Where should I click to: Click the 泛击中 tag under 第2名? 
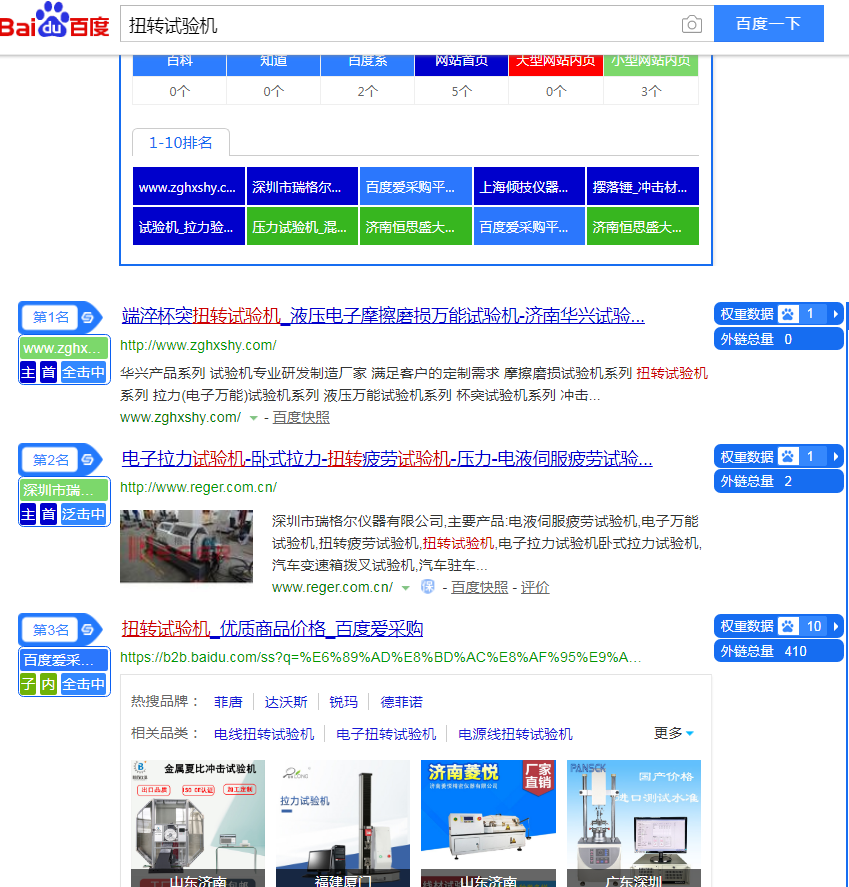[83, 514]
